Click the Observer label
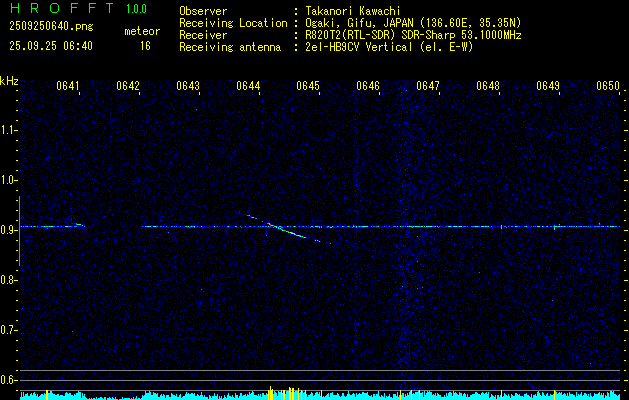This screenshot has width=629, height=400. 203,11
